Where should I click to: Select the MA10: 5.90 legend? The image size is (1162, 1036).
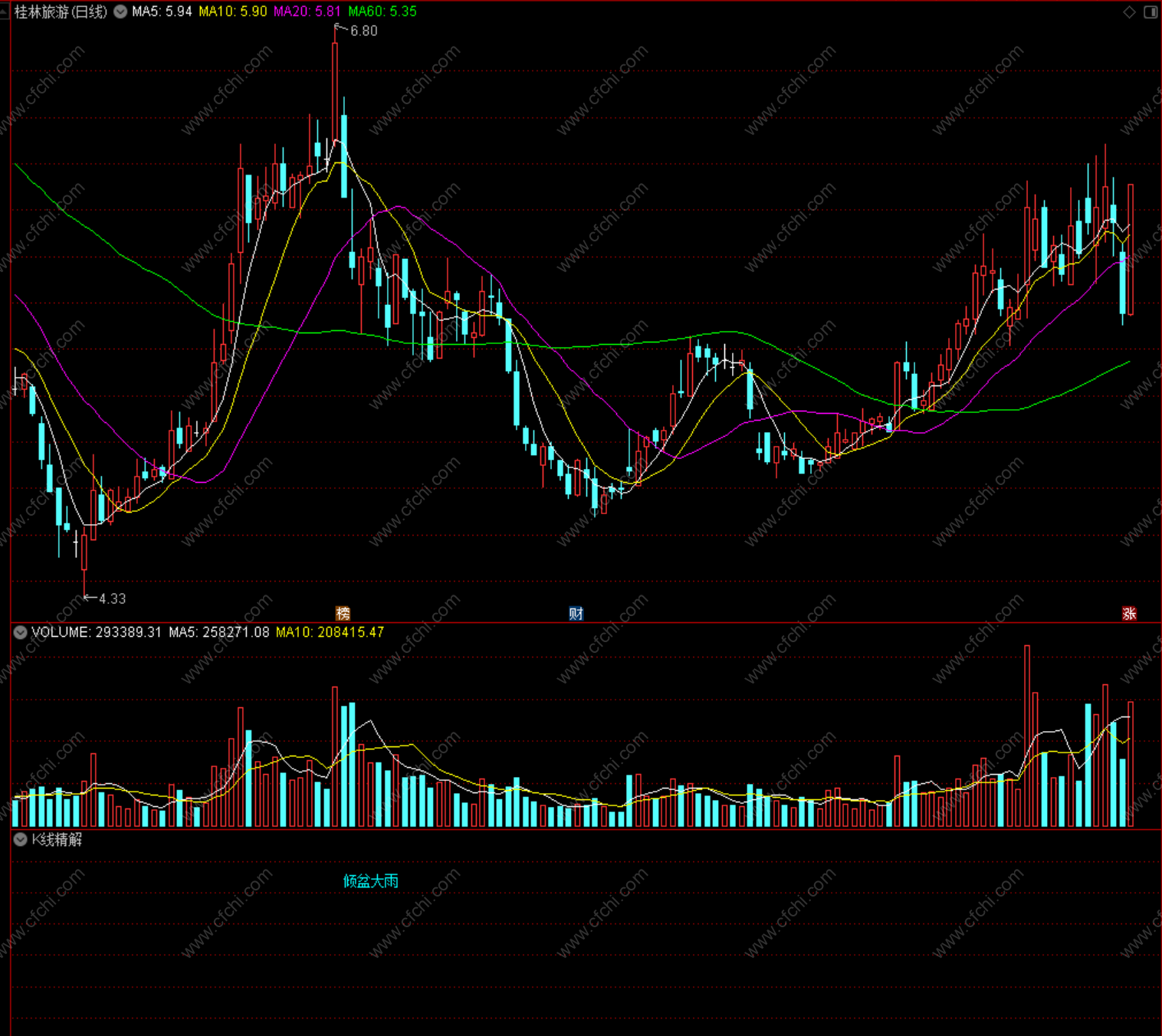point(233,11)
